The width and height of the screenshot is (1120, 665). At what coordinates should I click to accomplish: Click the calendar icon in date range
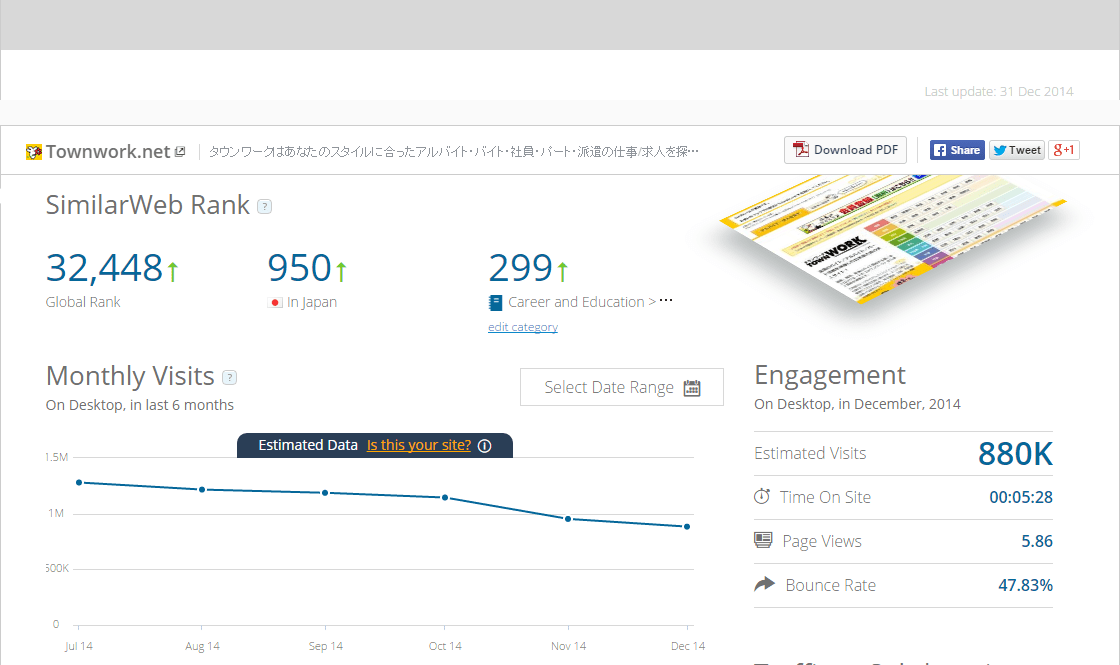click(692, 388)
